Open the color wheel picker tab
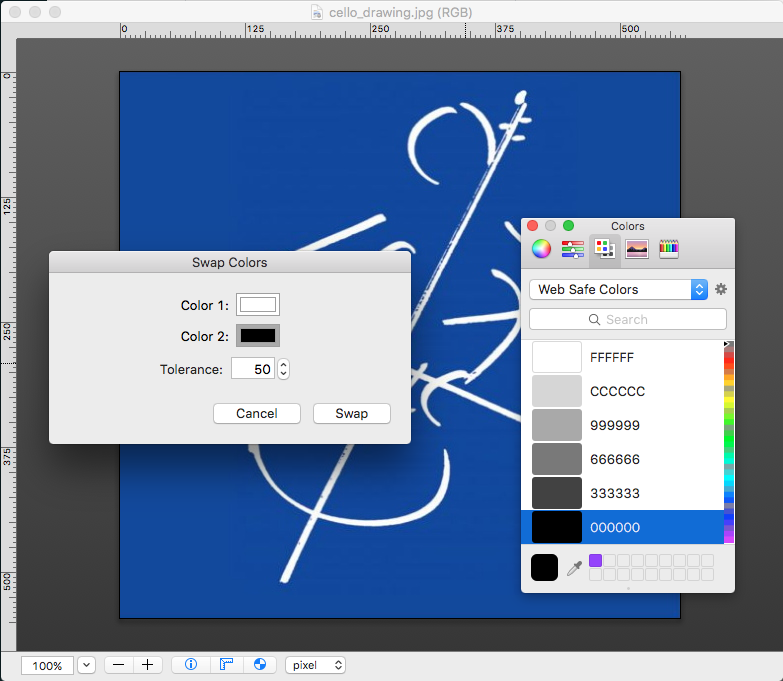 click(541, 249)
